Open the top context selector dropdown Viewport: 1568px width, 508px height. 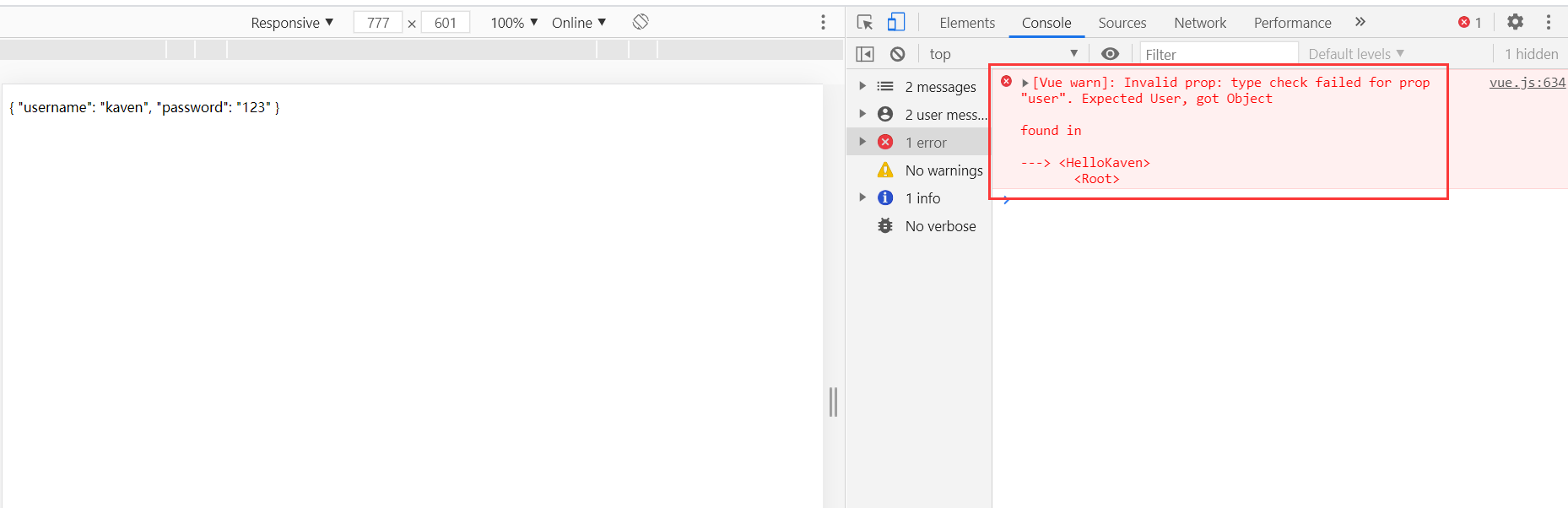click(x=1004, y=54)
